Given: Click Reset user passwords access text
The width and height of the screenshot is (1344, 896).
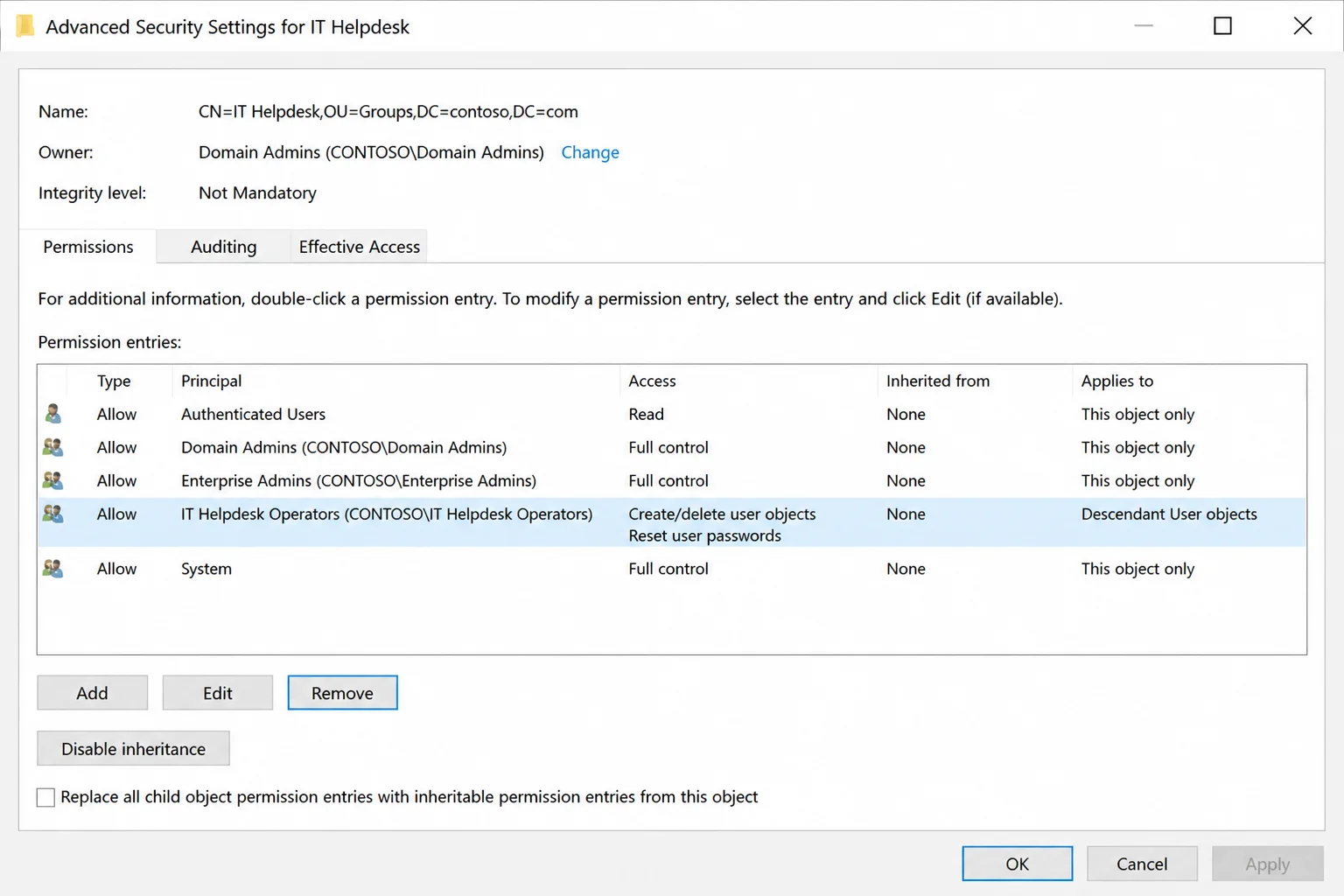Looking at the screenshot, I should 704,535.
